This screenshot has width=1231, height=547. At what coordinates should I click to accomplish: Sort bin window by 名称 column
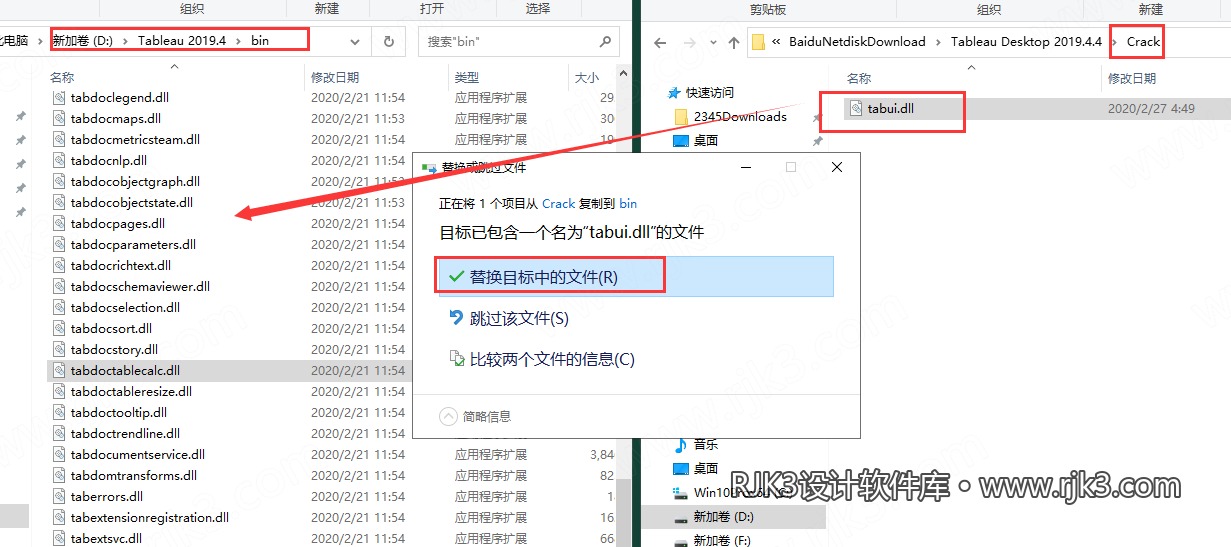point(62,77)
